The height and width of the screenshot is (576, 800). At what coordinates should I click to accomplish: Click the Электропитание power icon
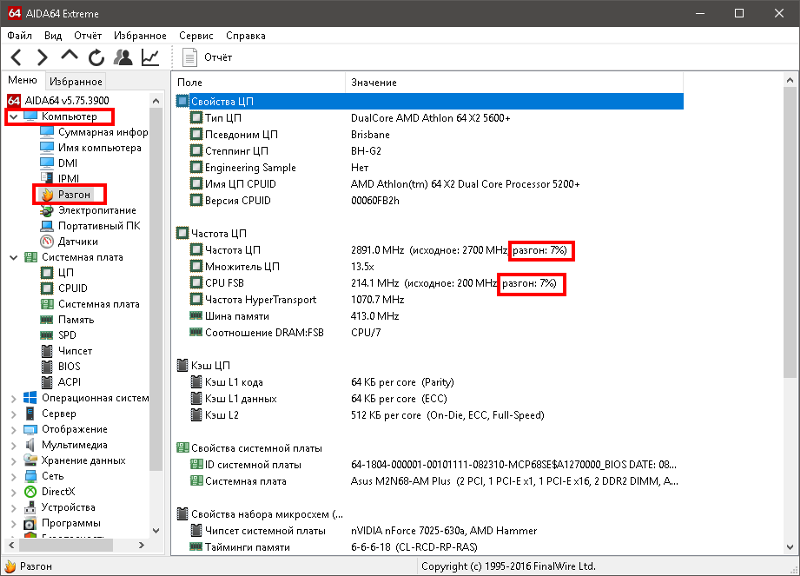click(x=47, y=210)
